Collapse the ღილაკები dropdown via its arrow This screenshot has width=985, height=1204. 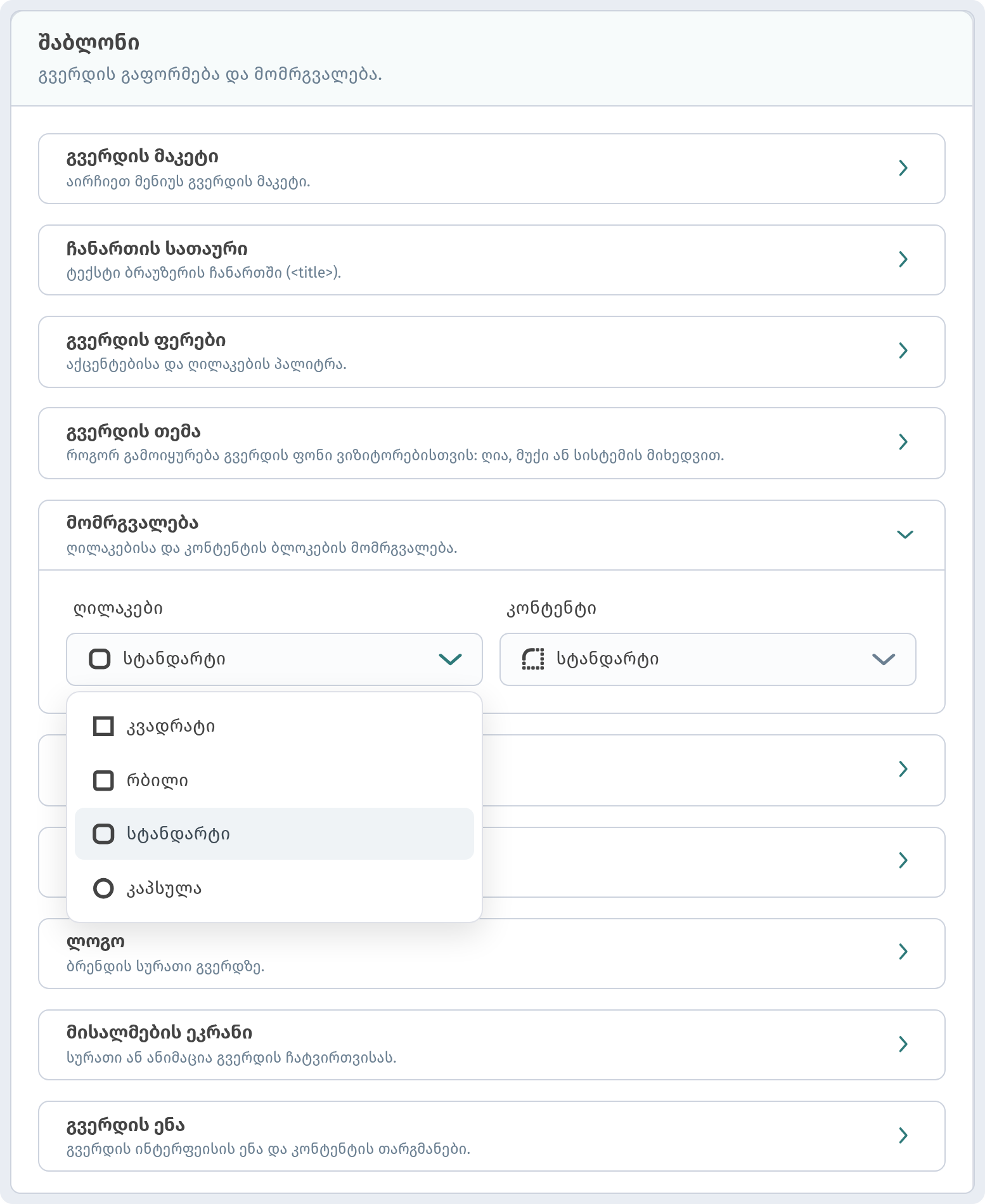450,659
